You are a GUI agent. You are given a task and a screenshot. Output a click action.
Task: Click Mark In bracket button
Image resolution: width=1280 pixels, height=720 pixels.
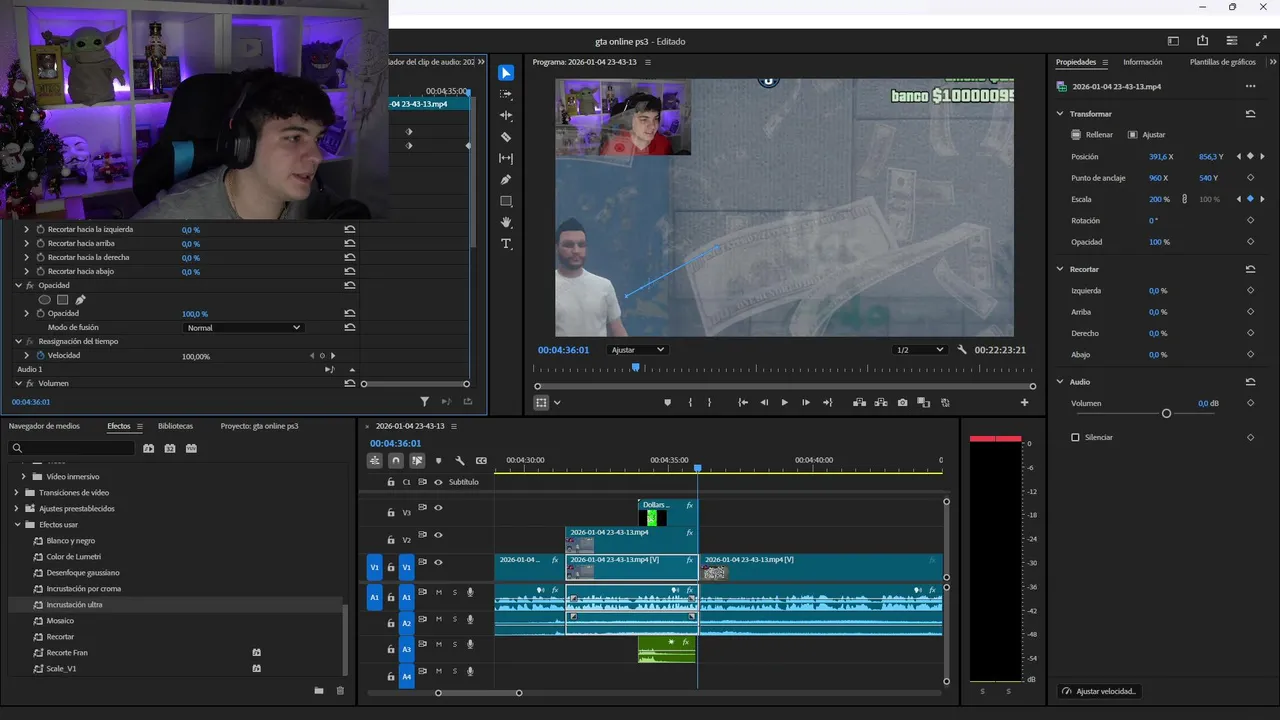point(690,402)
